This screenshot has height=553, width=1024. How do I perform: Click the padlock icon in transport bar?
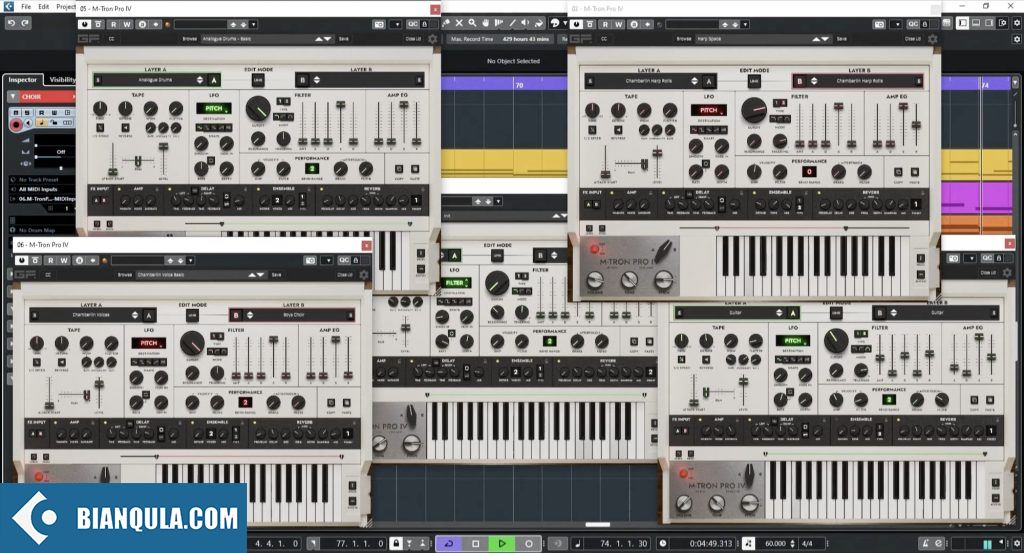[396, 543]
